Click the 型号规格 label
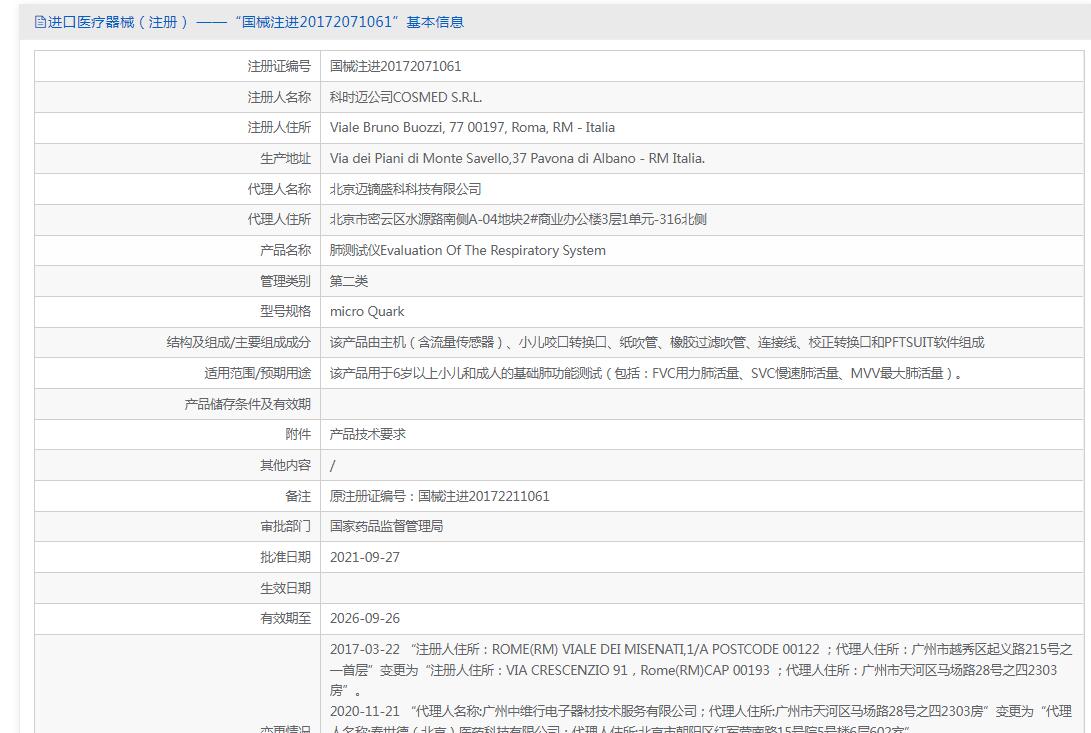 (285, 311)
